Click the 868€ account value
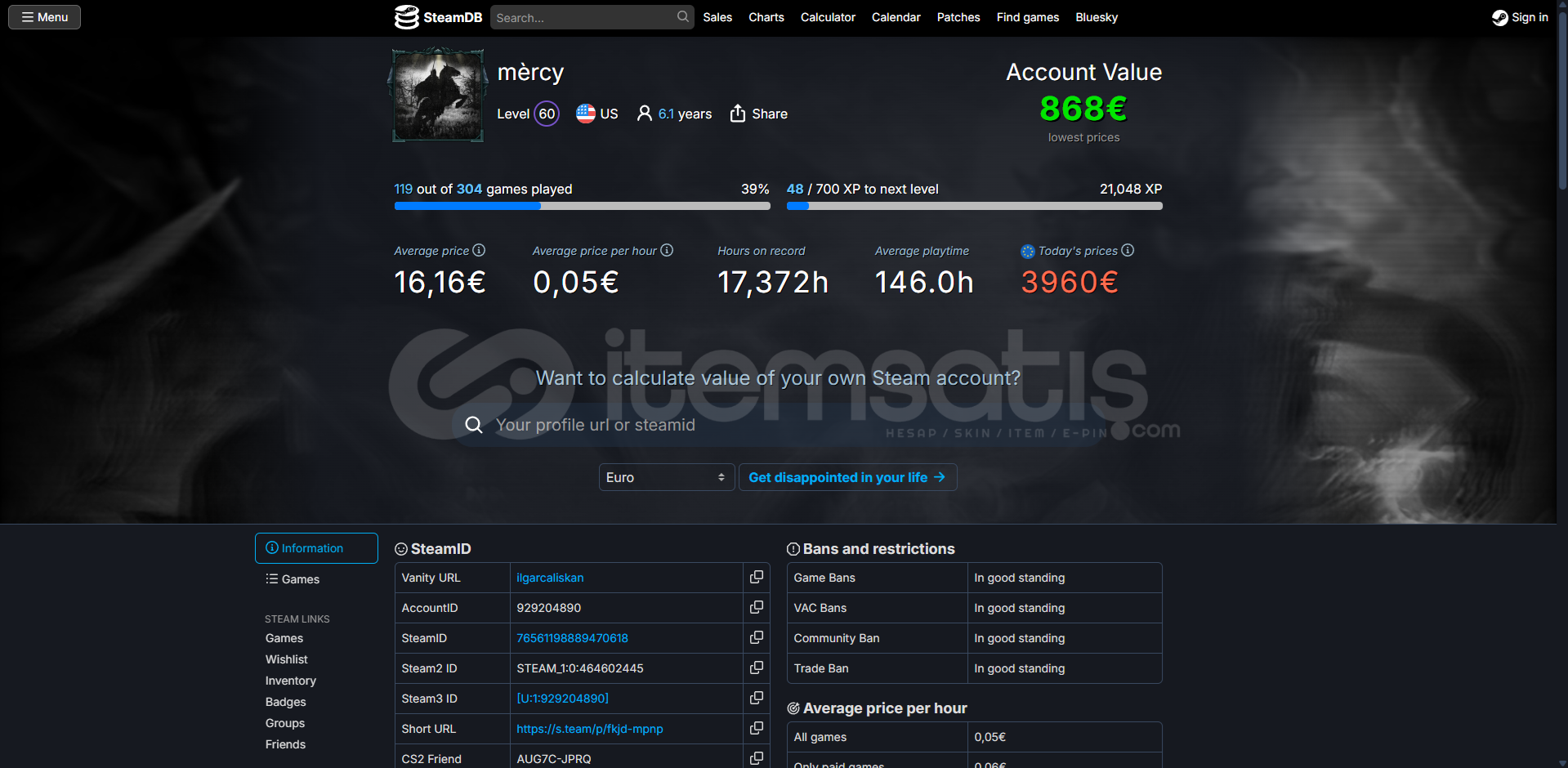Viewport: 1568px width, 768px height. point(1083,109)
